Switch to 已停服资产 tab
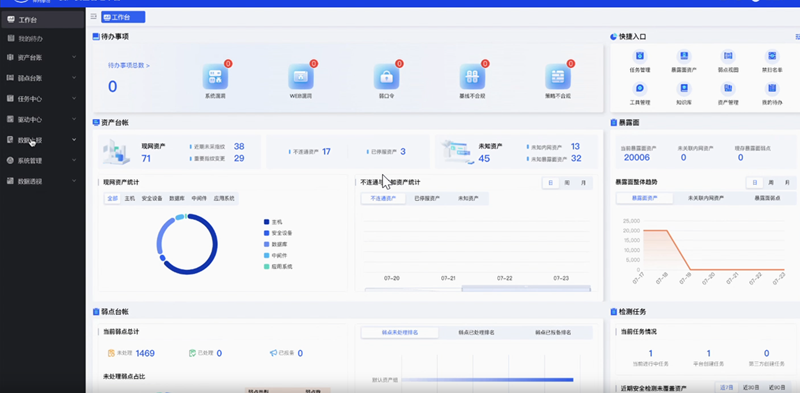 (426, 199)
